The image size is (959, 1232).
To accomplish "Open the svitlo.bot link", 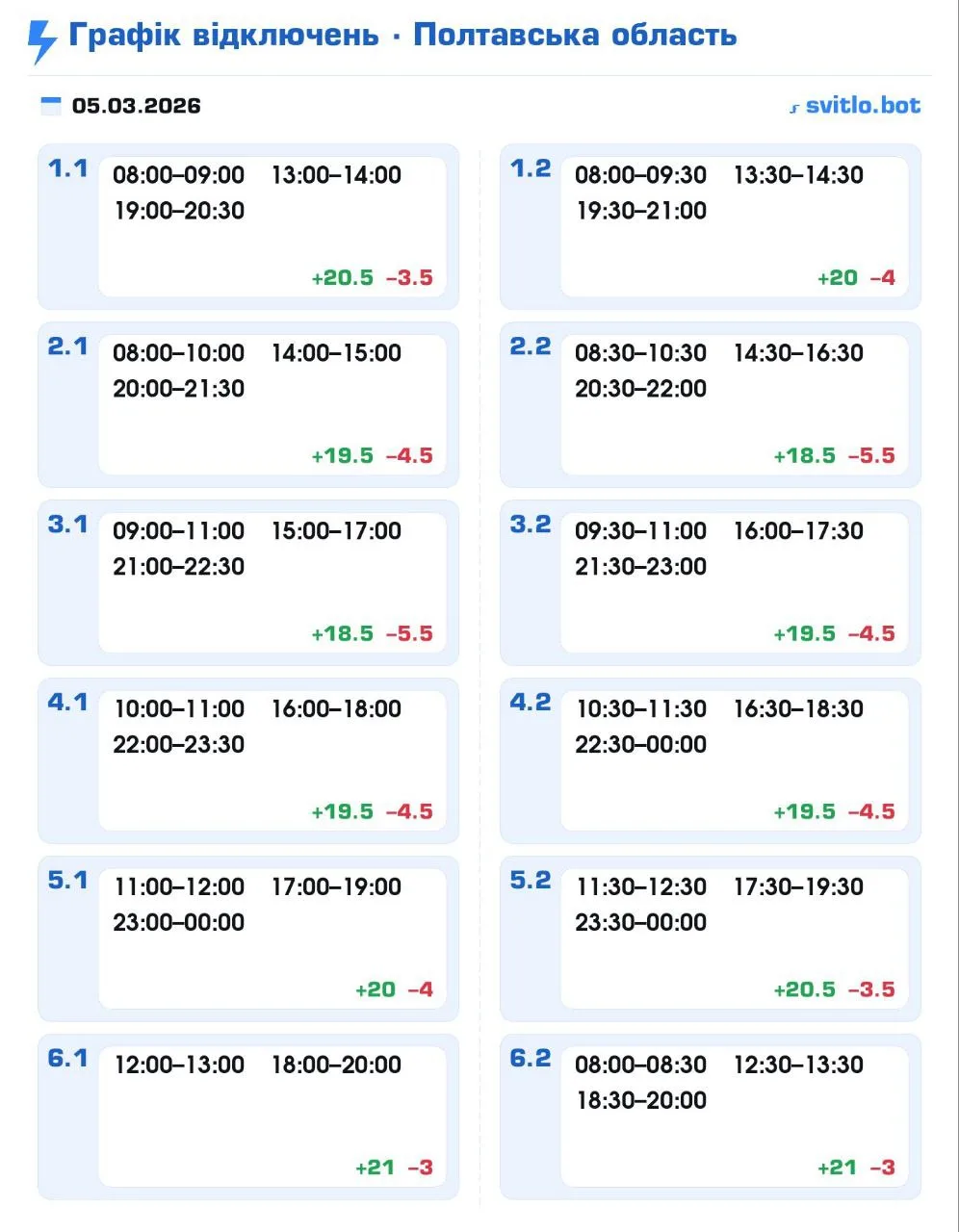I will click(862, 105).
